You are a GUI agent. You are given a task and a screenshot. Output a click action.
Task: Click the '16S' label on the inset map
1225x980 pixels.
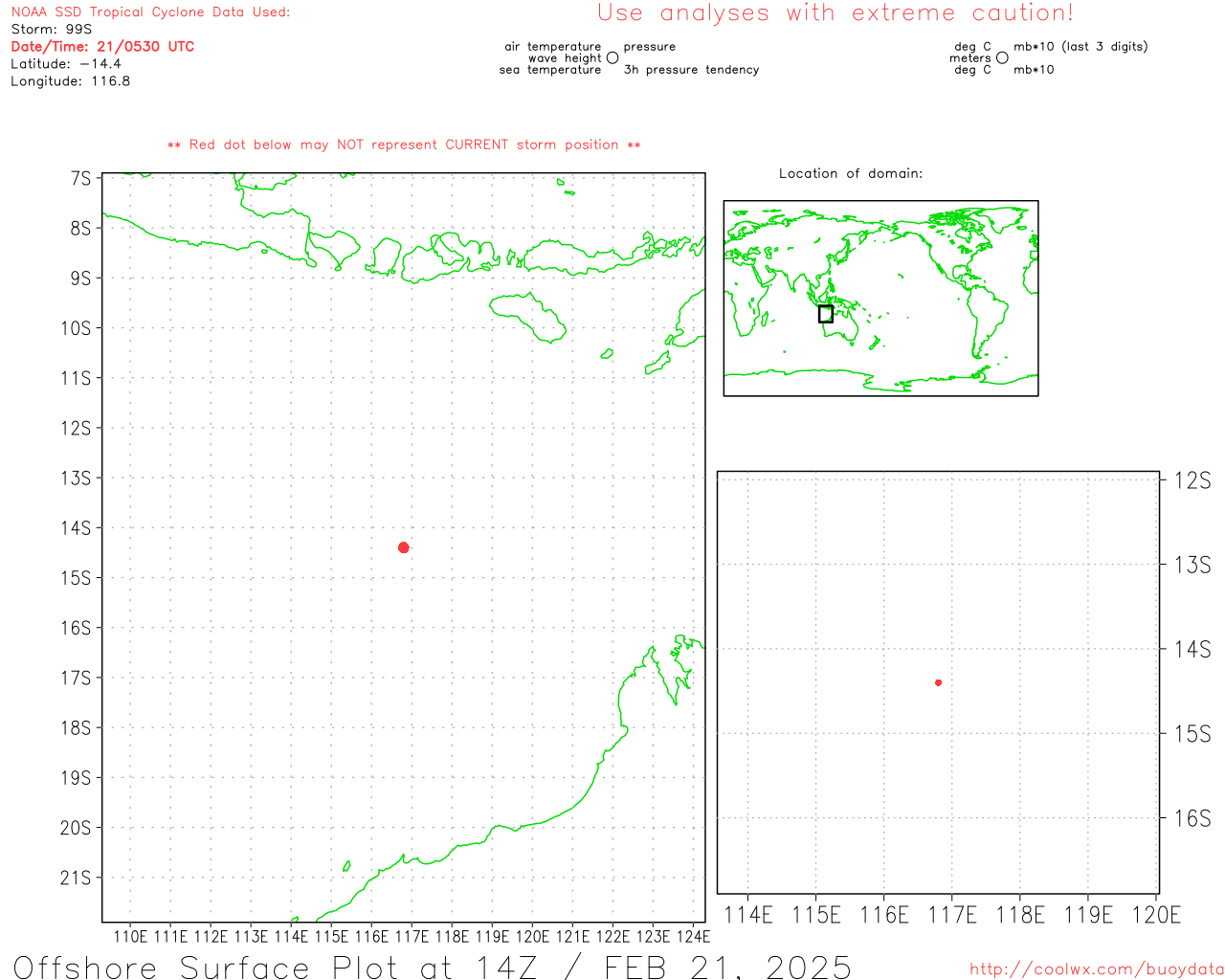(x=1193, y=818)
